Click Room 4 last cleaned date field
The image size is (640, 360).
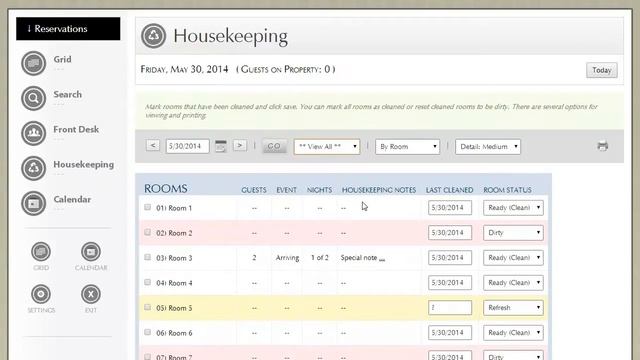pos(450,282)
